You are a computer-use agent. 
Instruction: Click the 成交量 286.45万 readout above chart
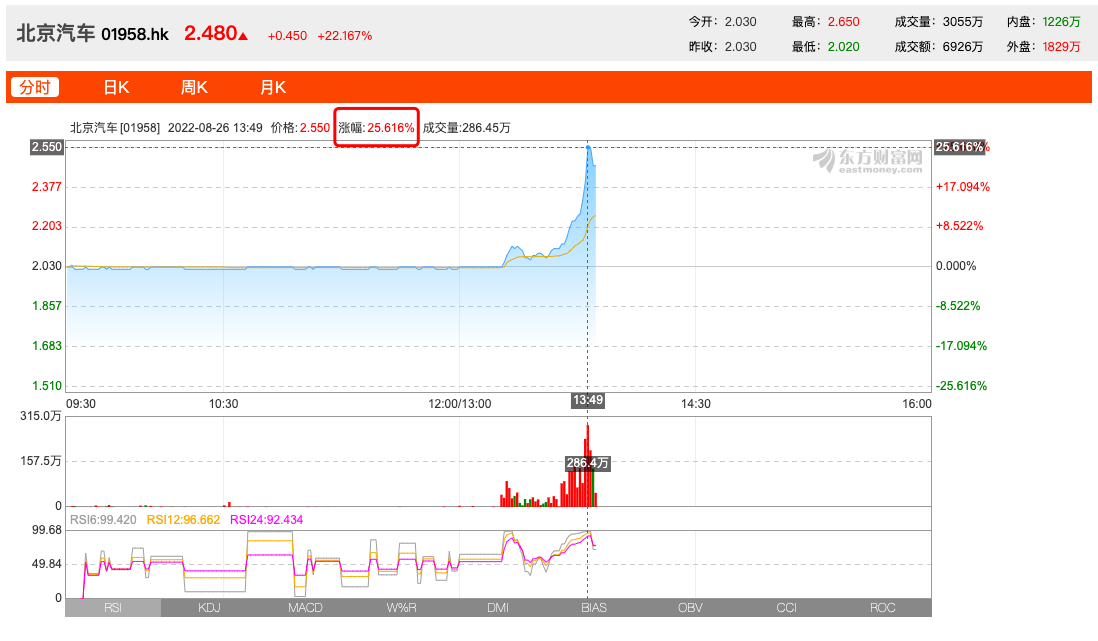(466, 127)
